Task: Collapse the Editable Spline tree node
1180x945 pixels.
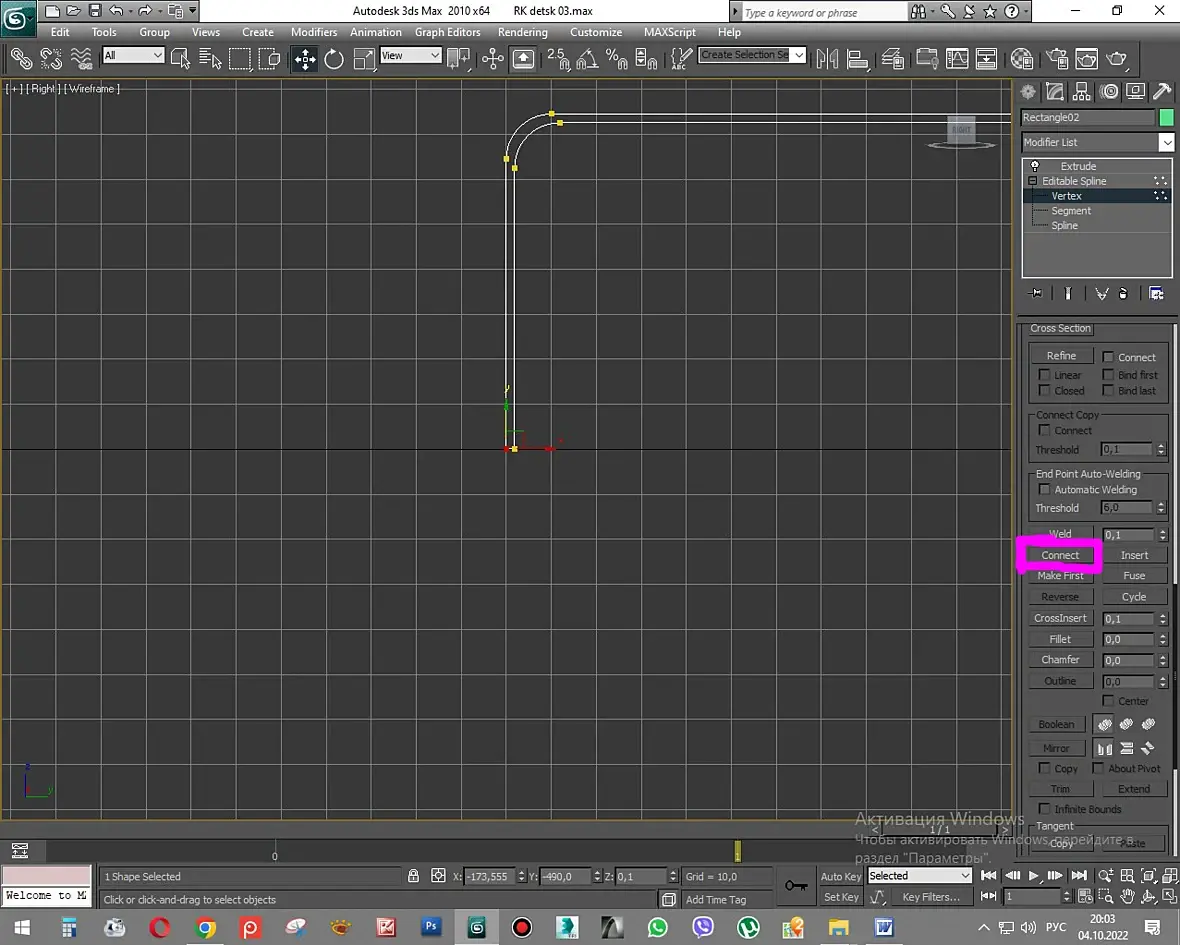Action: (x=1033, y=181)
